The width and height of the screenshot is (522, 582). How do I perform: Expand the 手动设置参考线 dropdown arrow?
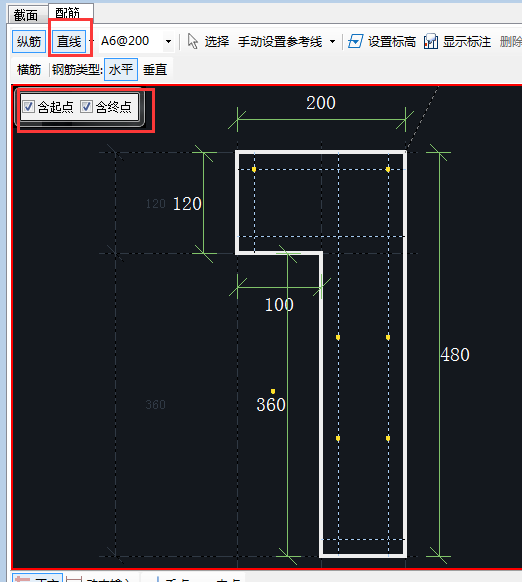332,41
